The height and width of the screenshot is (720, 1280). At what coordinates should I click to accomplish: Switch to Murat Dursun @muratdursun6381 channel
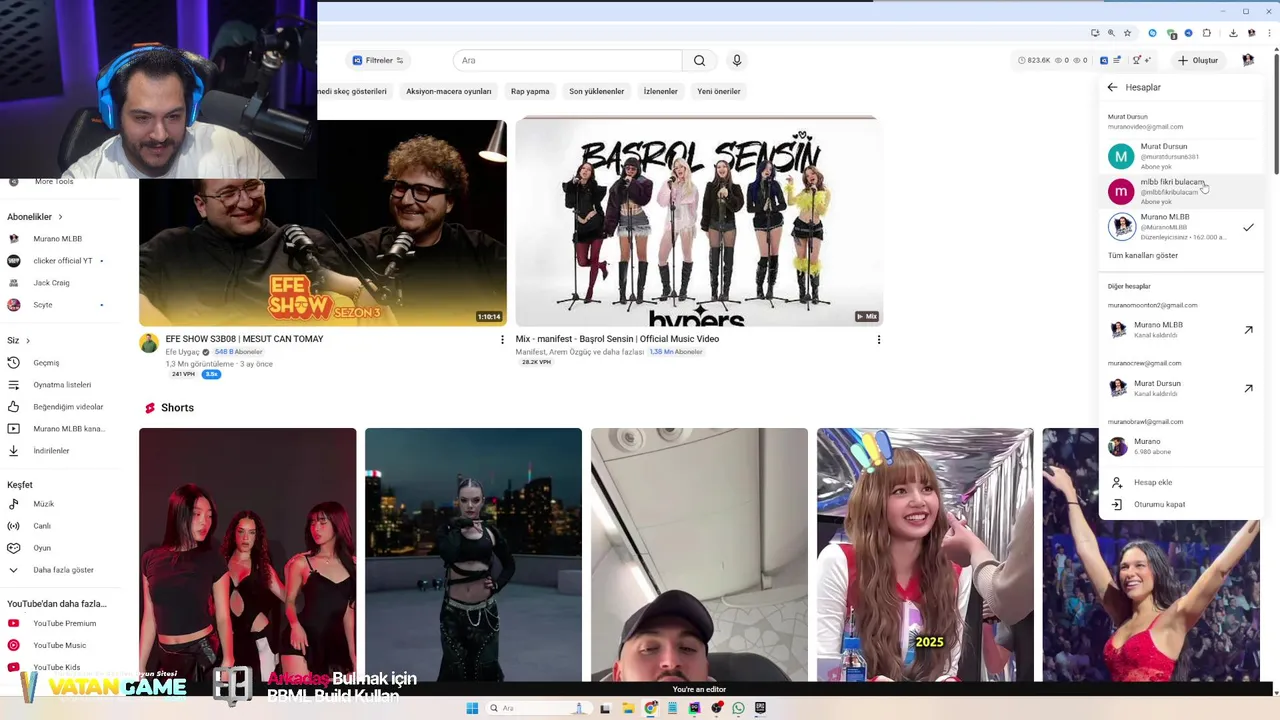[x=1181, y=156]
